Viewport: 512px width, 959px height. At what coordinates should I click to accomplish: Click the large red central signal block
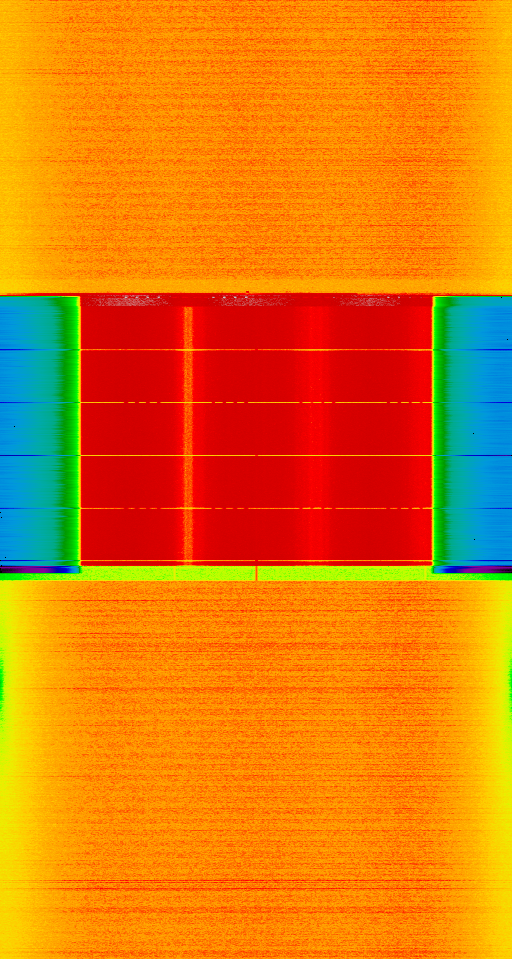[256, 429]
